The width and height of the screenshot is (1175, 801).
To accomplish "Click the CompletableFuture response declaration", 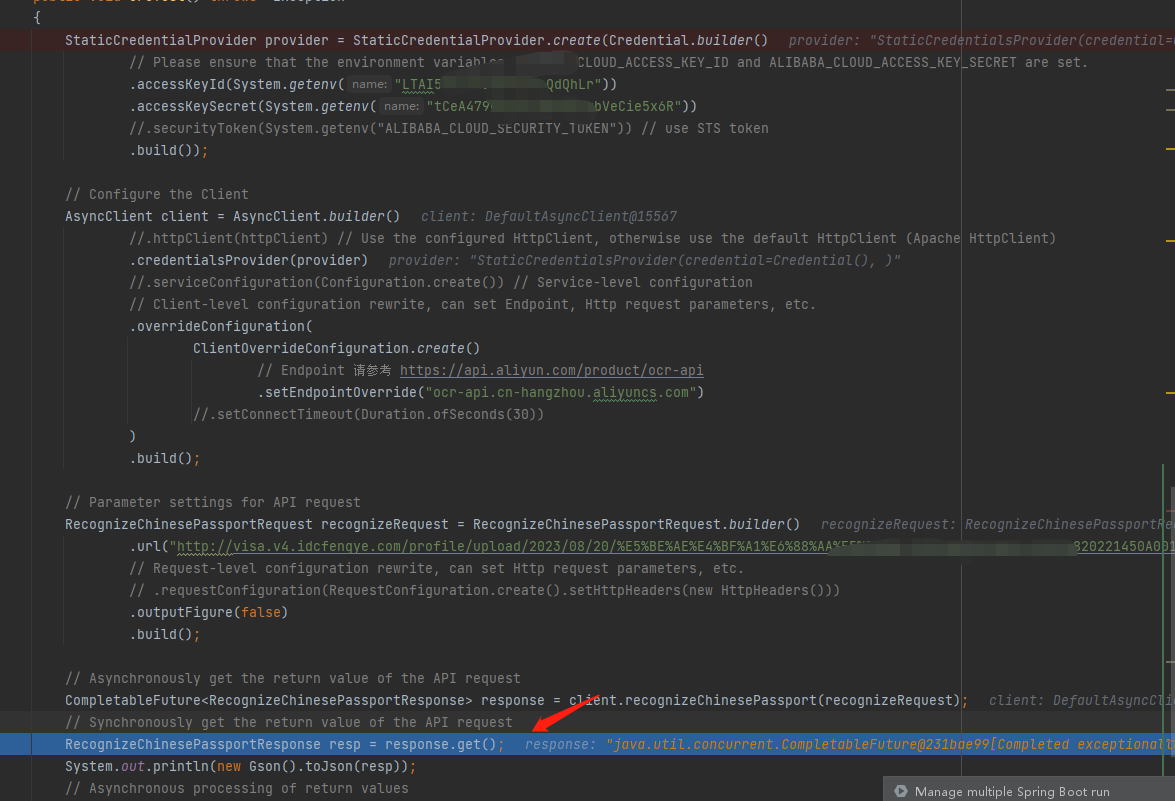I will click(x=304, y=700).
